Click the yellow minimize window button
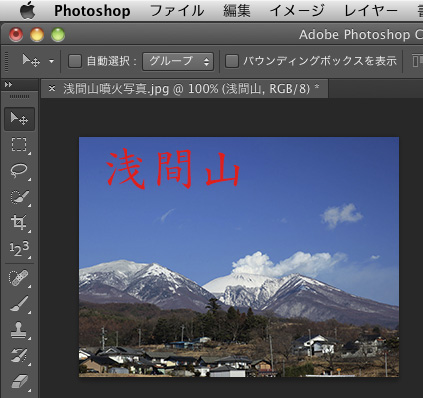The image size is (423, 398). point(37,35)
